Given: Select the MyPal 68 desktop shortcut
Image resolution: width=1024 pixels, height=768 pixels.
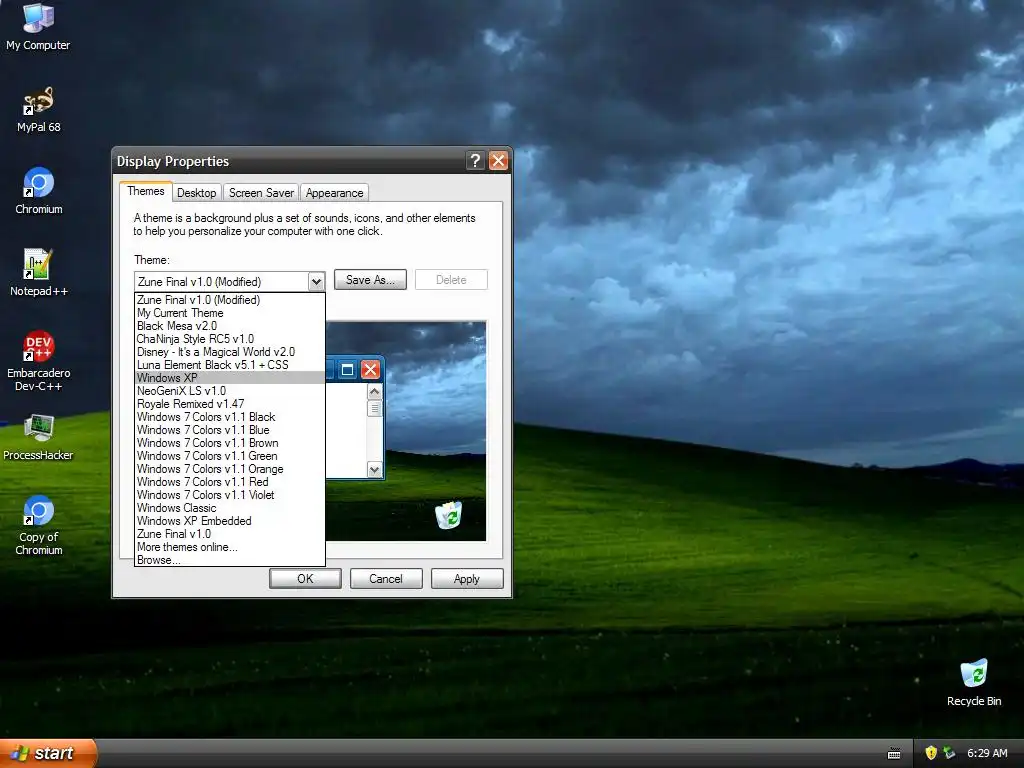Looking at the screenshot, I should tap(39, 110).
